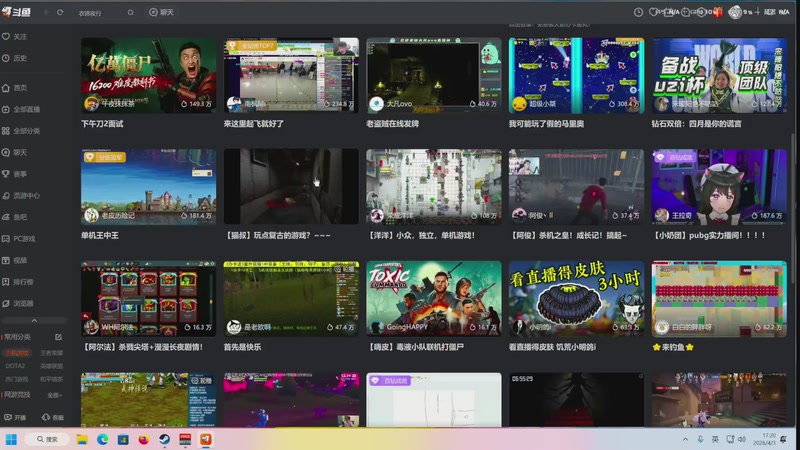
Task: Open the Toxic Commando stream thumbnail
Action: tap(434, 298)
